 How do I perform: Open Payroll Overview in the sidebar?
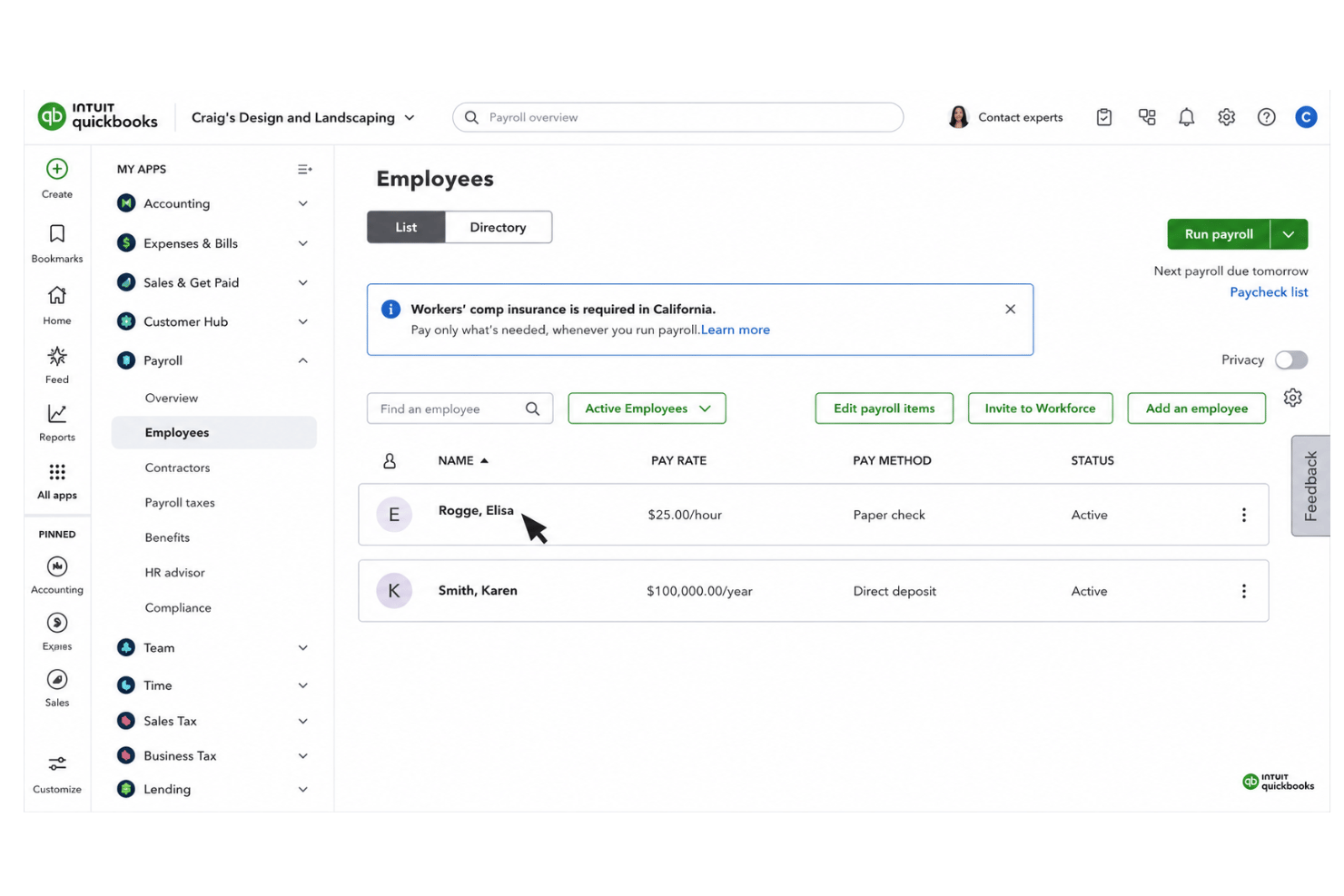coord(172,399)
